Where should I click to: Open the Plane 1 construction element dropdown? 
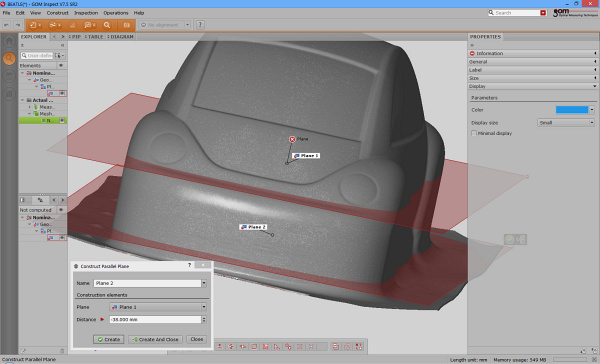[x=158, y=307]
